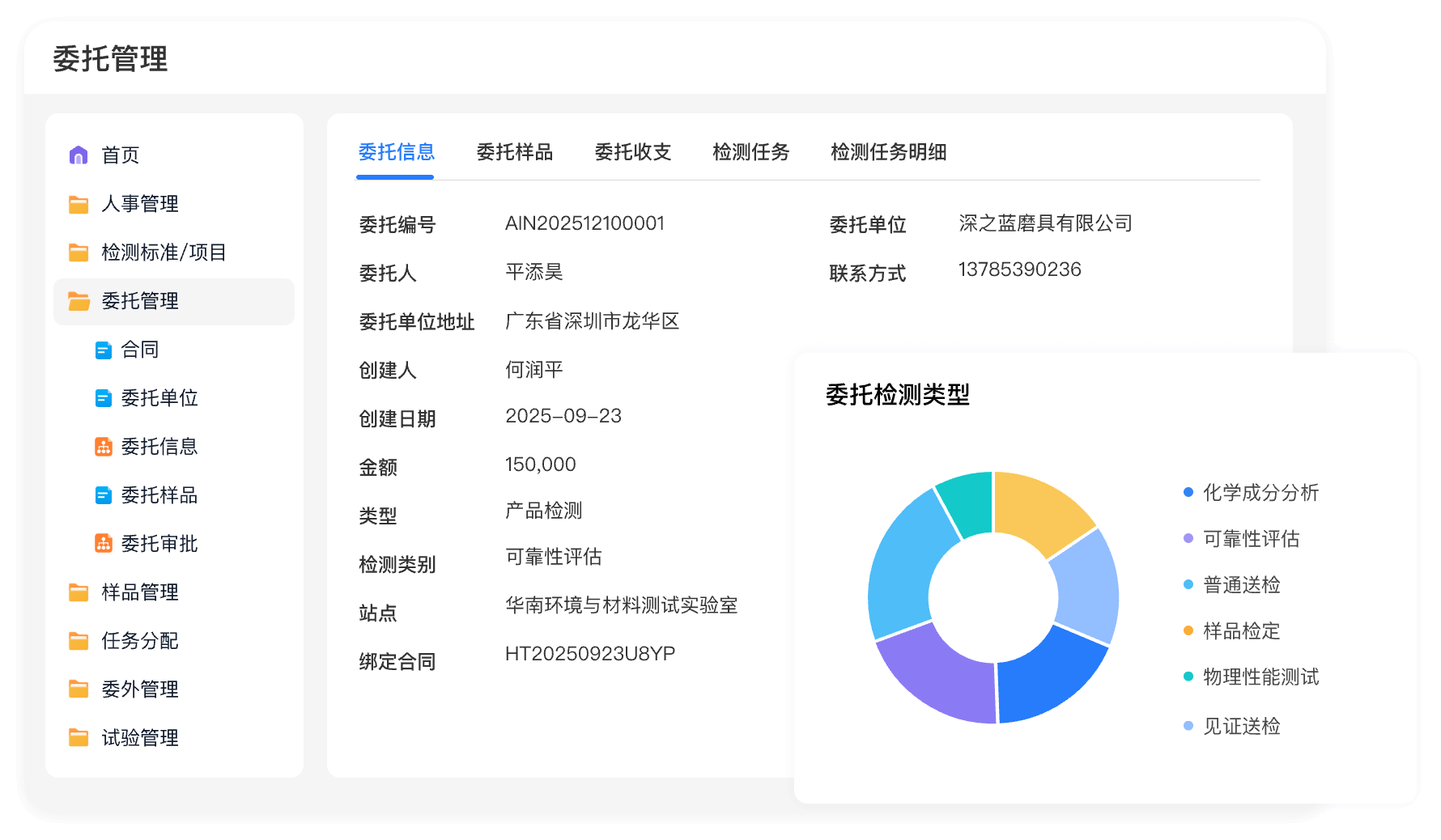1441x840 pixels.
Task: Click the purple home icon beside 首页
Action: 79,155
